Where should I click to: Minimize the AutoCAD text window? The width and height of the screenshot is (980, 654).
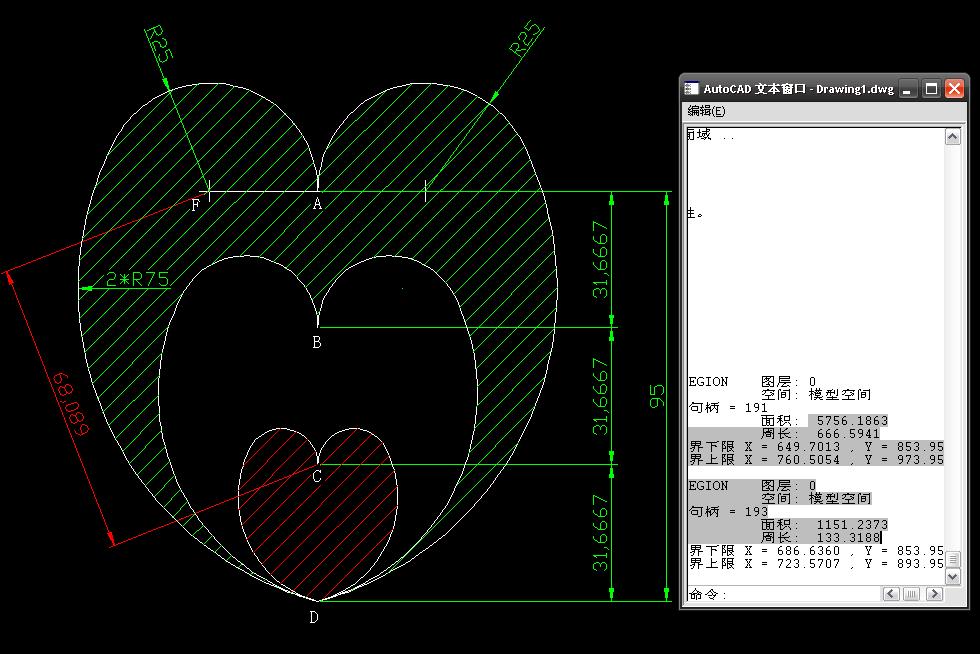pos(908,89)
